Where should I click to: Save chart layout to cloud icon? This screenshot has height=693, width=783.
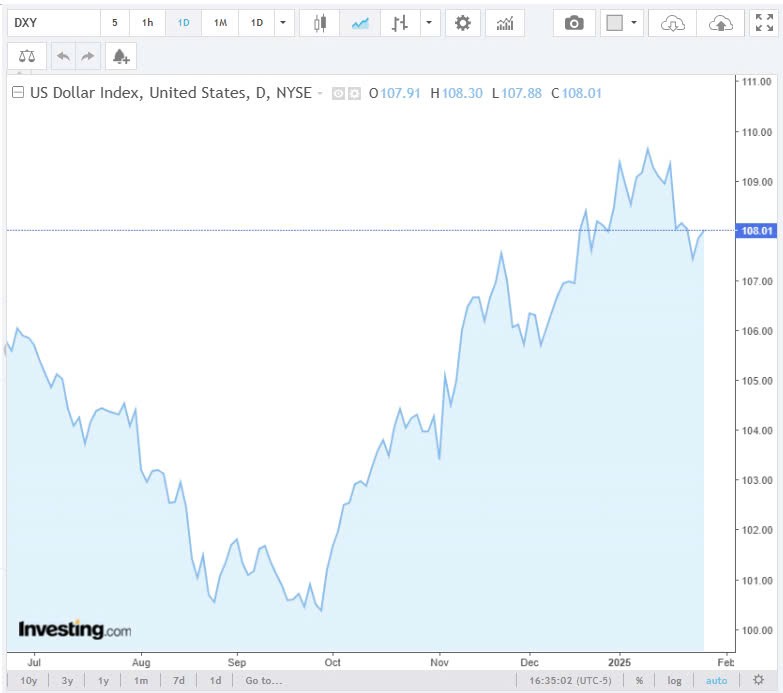(721, 23)
